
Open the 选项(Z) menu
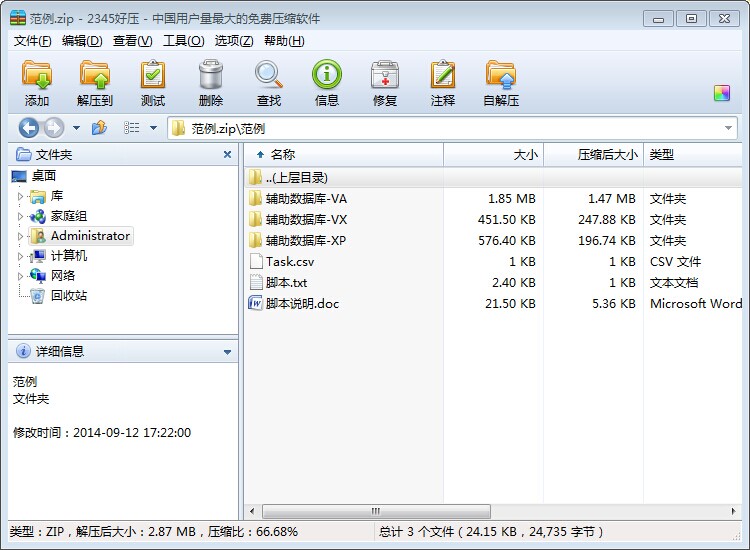[234, 41]
